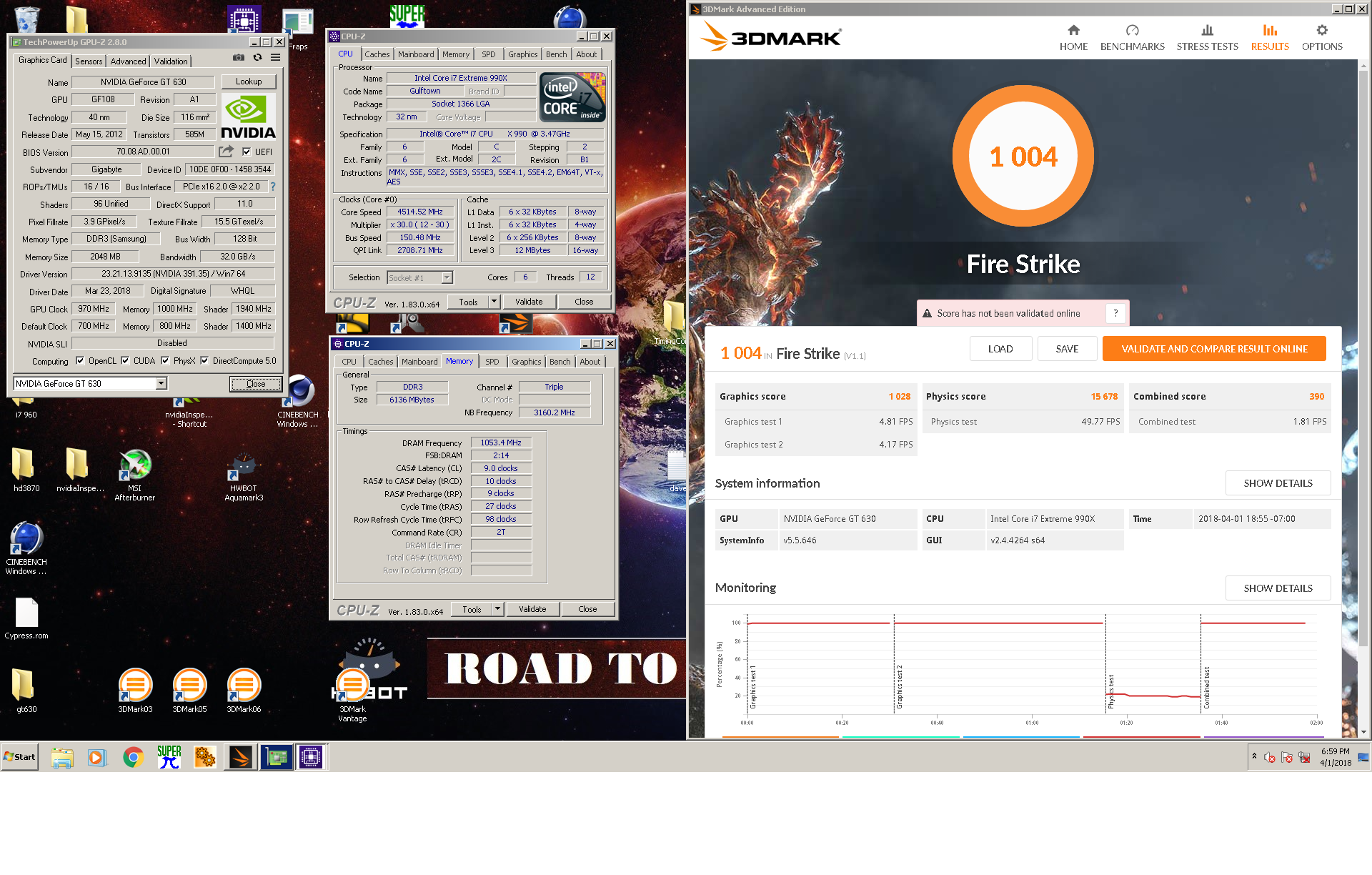Switch to 3DMark taskbar button
The width and height of the screenshot is (1372, 875).
[x=241, y=756]
